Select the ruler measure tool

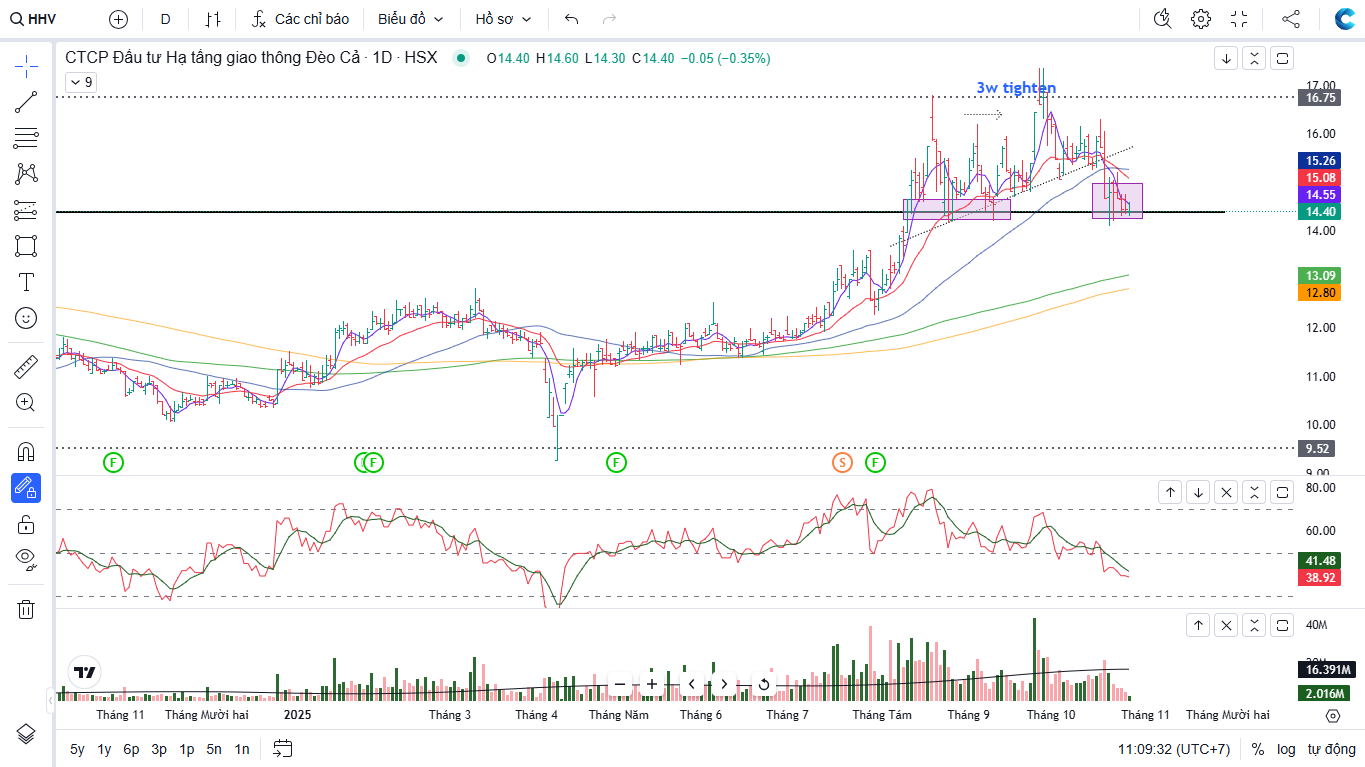coord(27,366)
